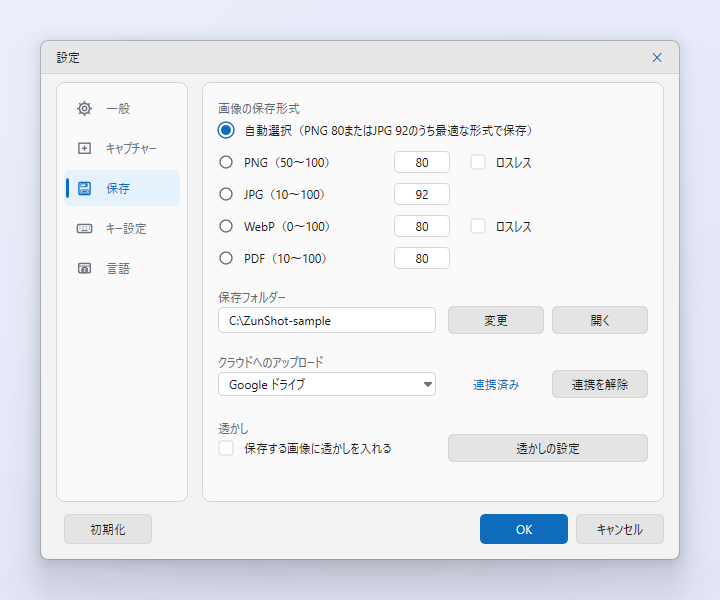This screenshot has width=720, height=600.
Task: Confirm settings with OK button
Action: pyautogui.click(x=524, y=529)
